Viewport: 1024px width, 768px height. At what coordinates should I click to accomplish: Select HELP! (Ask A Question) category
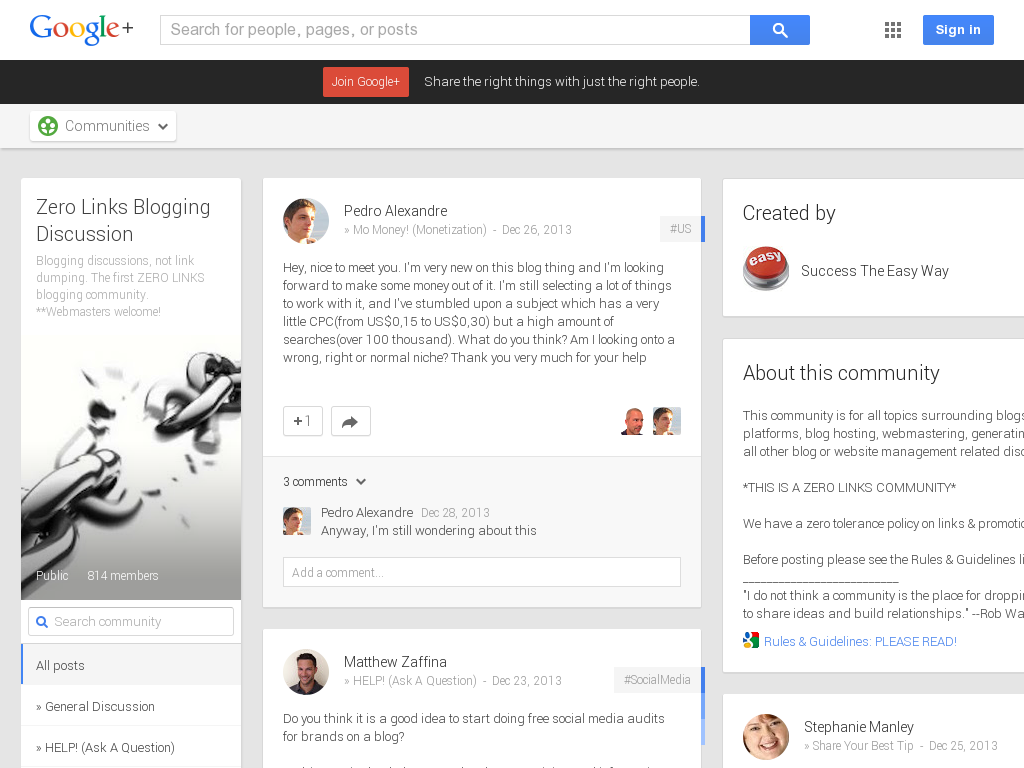click(x=131, y=748)
